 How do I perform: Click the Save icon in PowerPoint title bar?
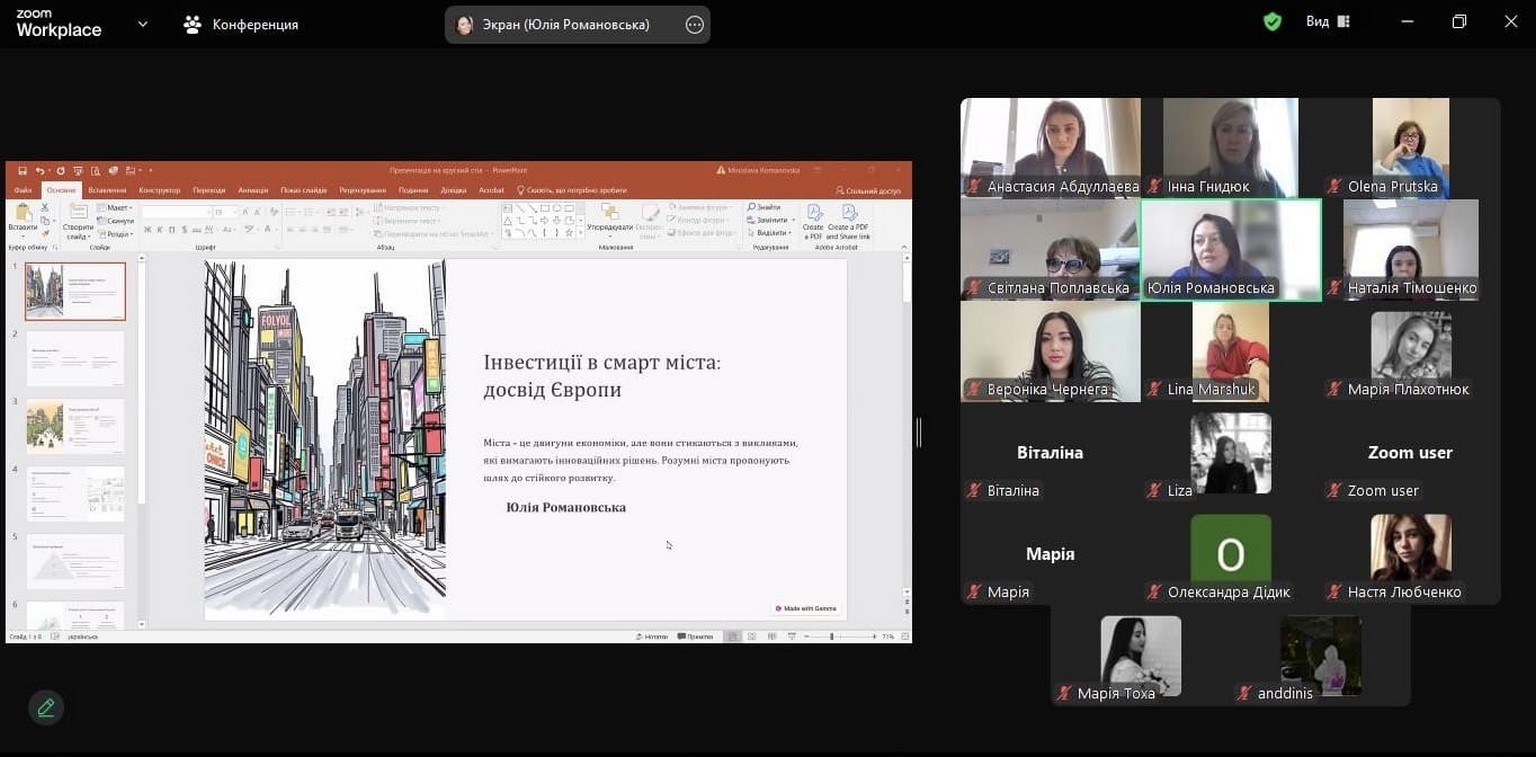[23, 171]
